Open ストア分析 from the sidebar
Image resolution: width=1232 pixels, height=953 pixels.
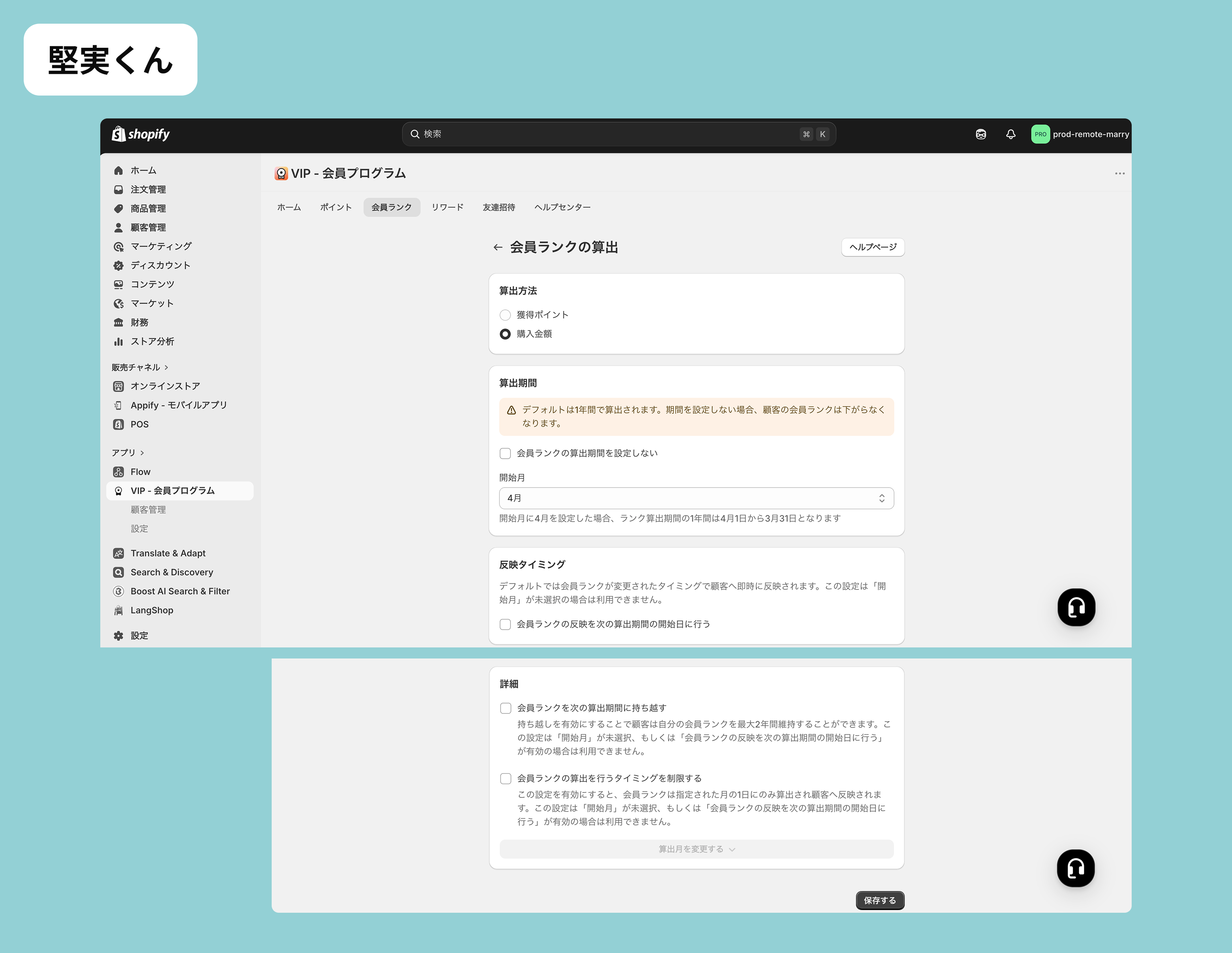point(152,341)
